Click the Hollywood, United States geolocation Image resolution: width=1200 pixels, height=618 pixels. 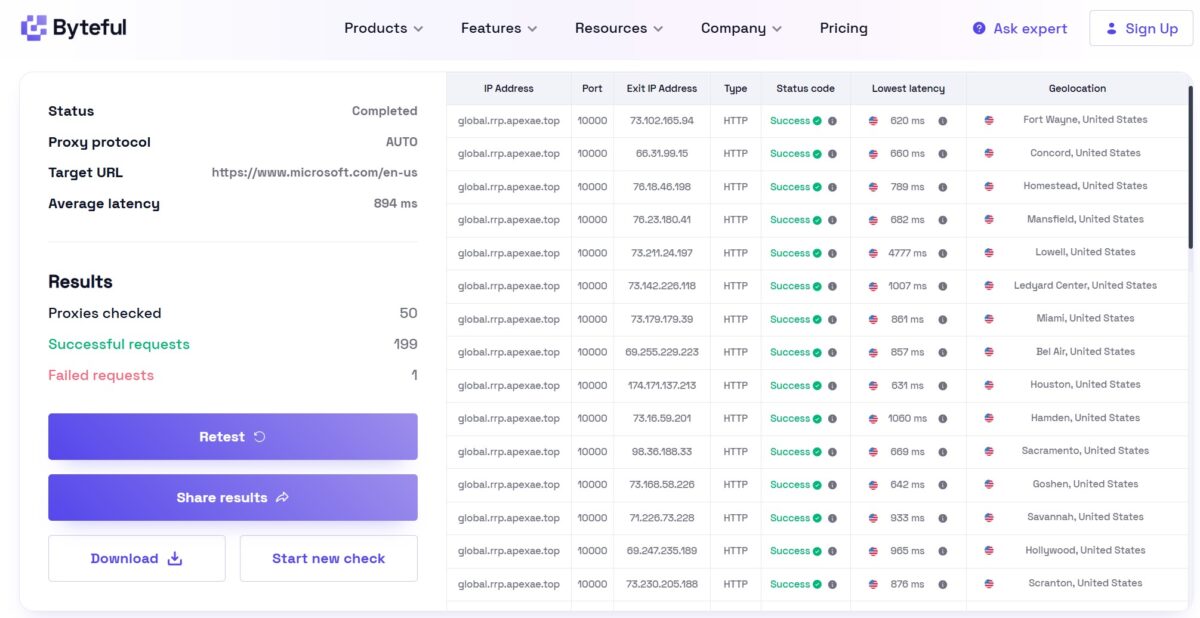tap(1085, 550)
